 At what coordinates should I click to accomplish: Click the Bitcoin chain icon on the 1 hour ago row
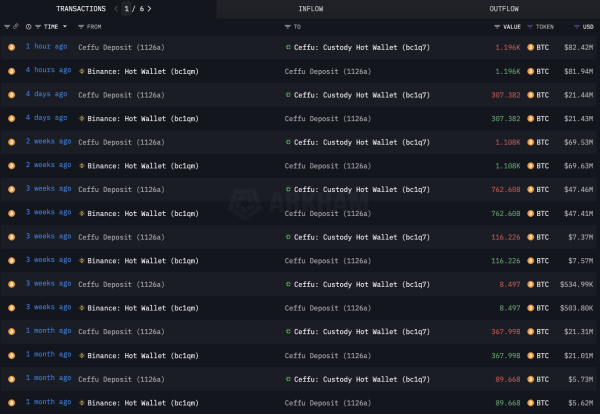(x=11, y=47)
